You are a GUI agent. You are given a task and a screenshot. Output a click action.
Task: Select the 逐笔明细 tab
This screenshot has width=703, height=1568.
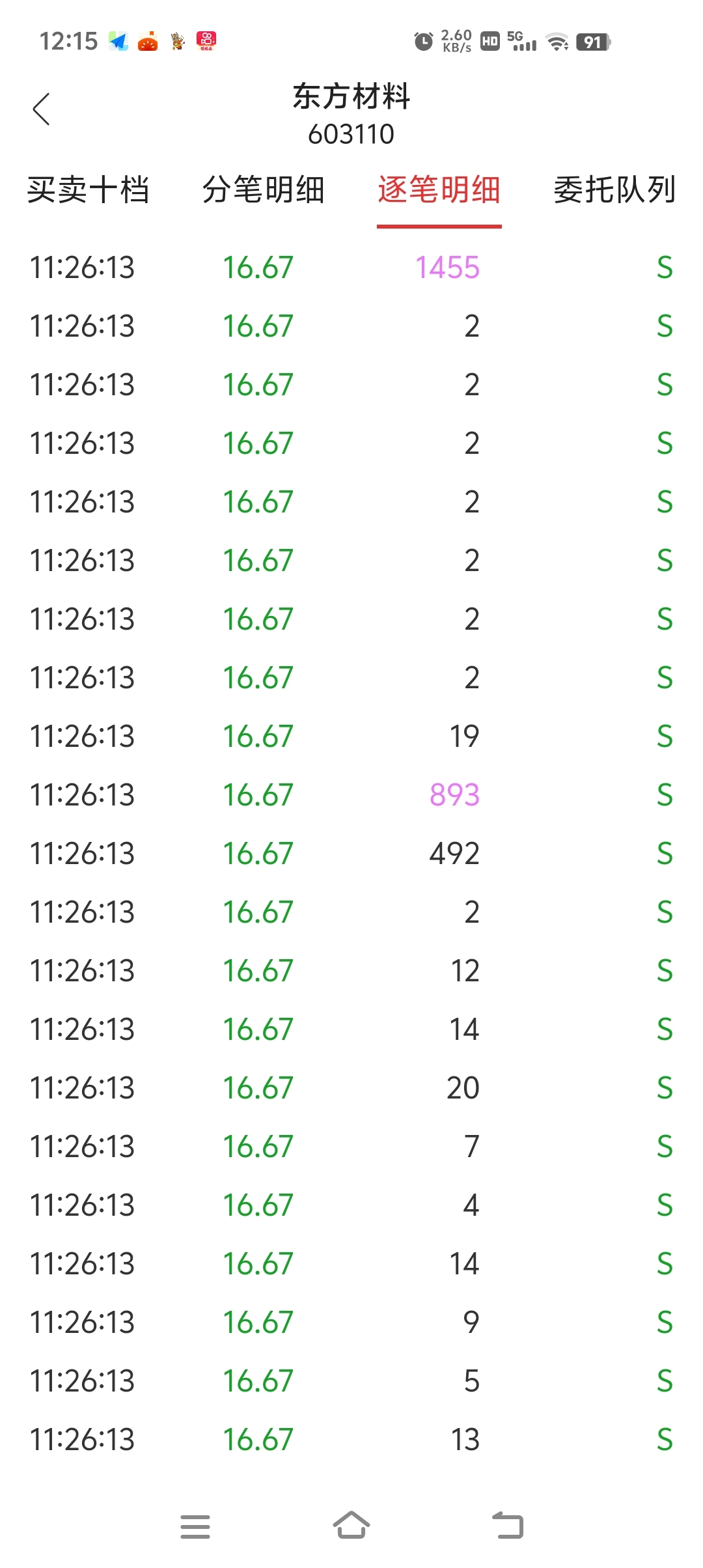(x=439, y=190)
